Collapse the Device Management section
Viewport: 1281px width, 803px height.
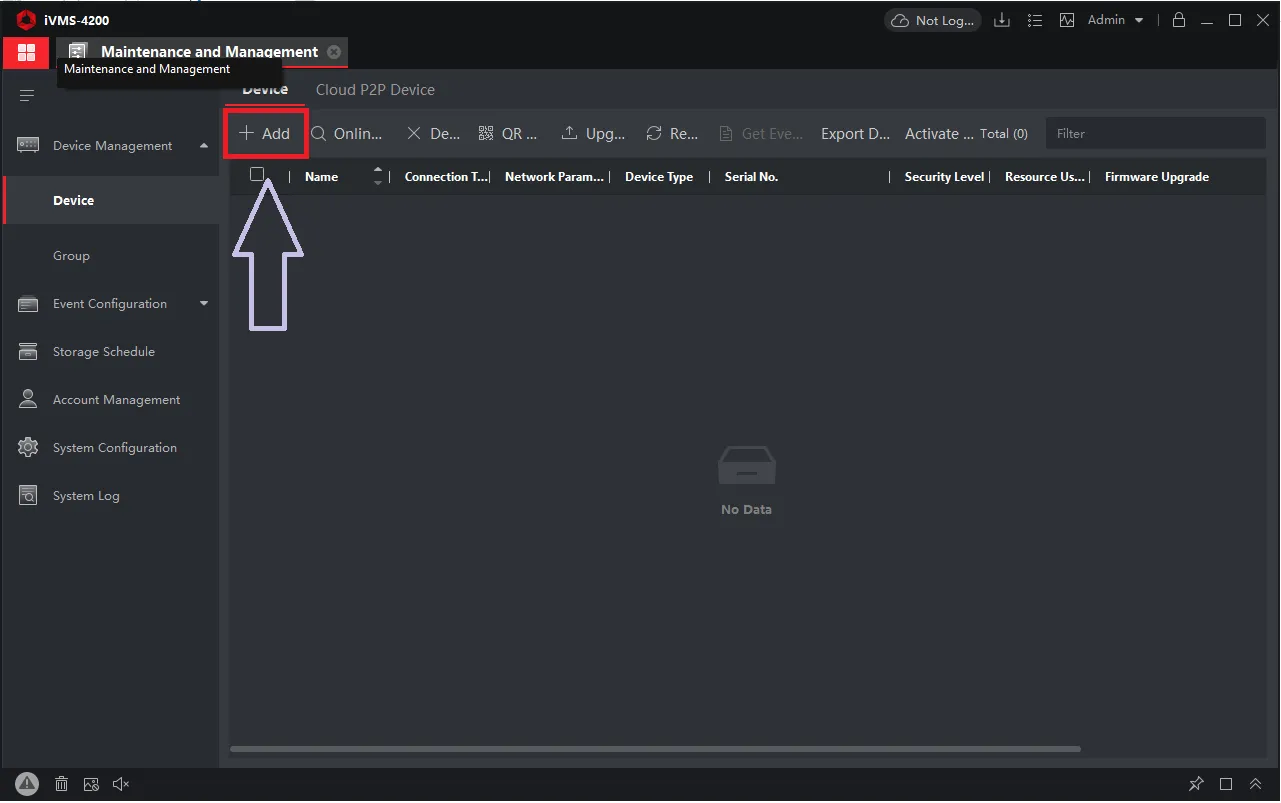[x=204, y=146]
